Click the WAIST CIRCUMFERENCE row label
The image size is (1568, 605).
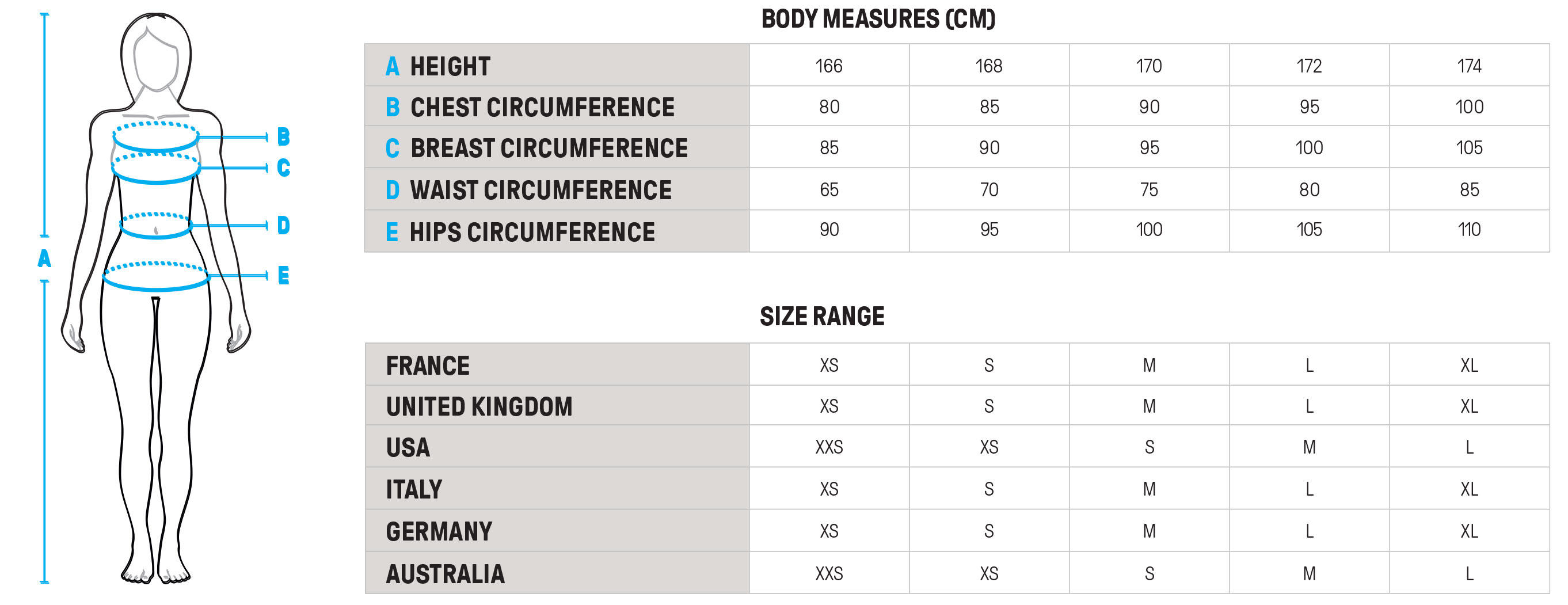(541, 190)
